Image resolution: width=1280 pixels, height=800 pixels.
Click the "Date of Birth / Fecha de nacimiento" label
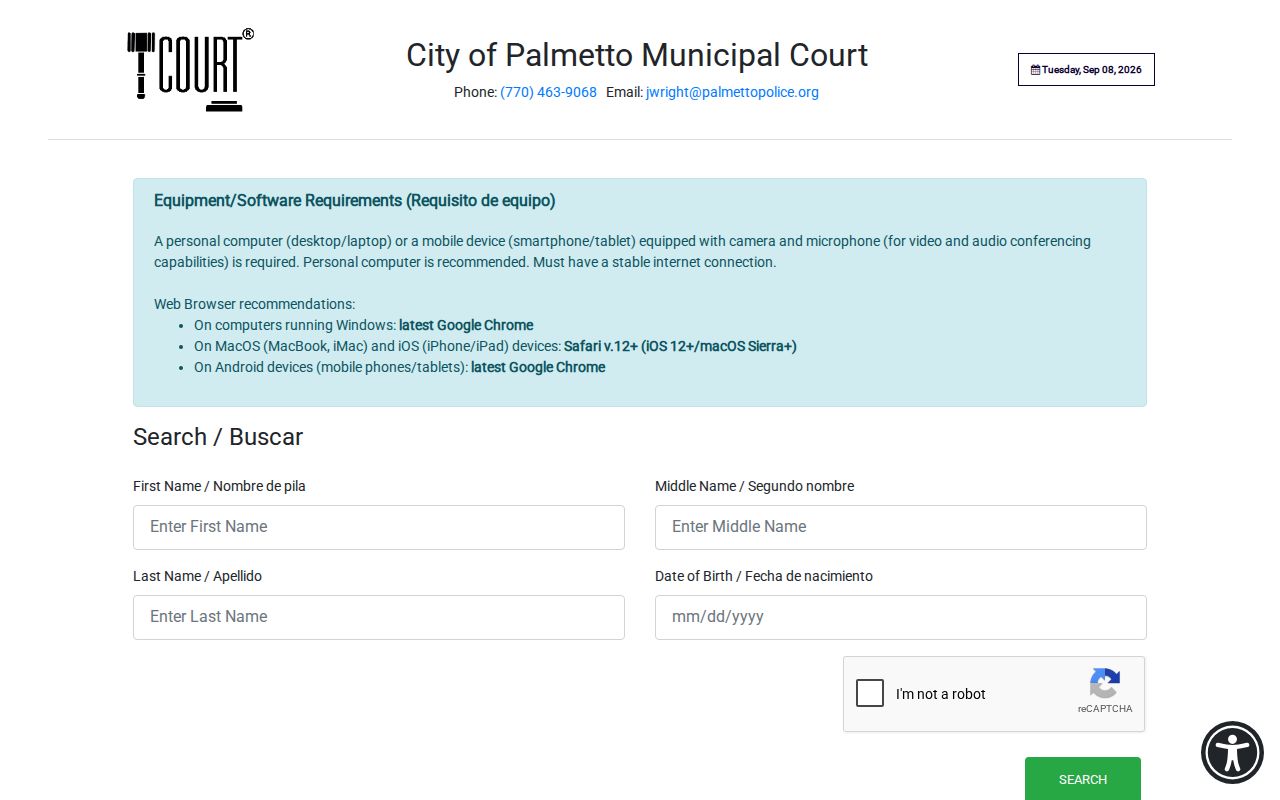click(x=764, y=576)
